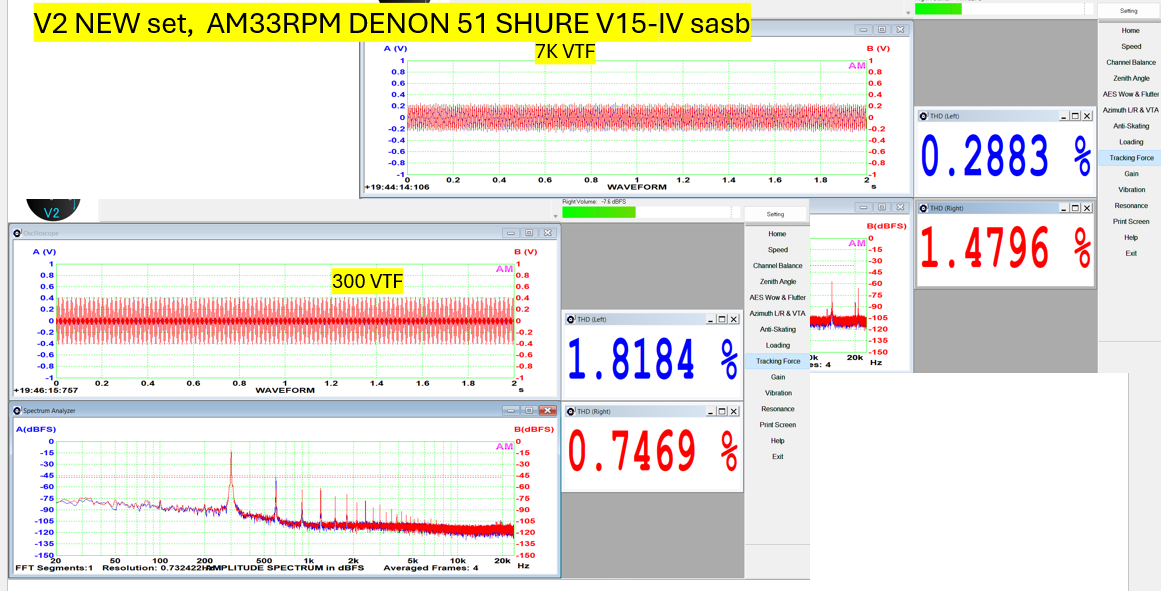1161x591 pixels.
Task: Choose AES Wow & Flutter beside the 1.8184 % readout
Action: (777, 298)
